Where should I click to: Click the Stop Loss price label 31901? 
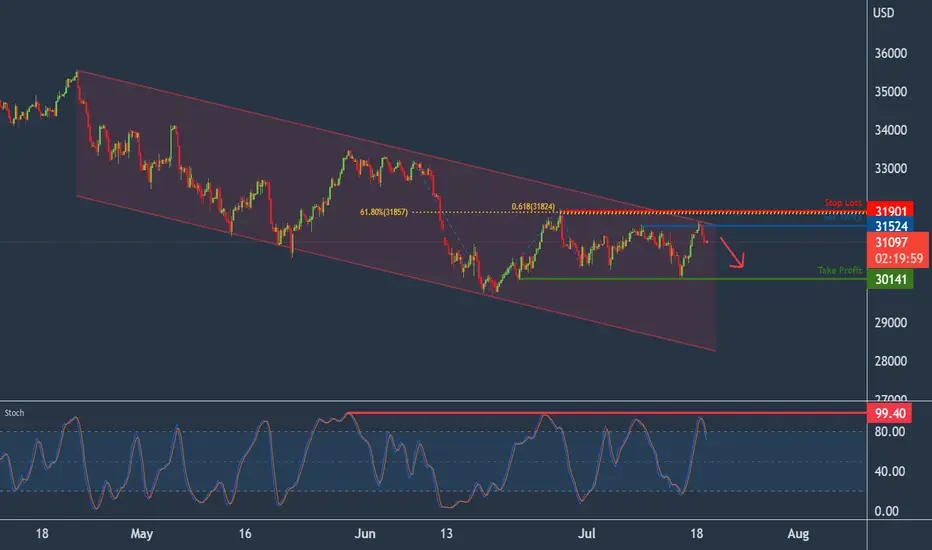(x=890, y=211)
